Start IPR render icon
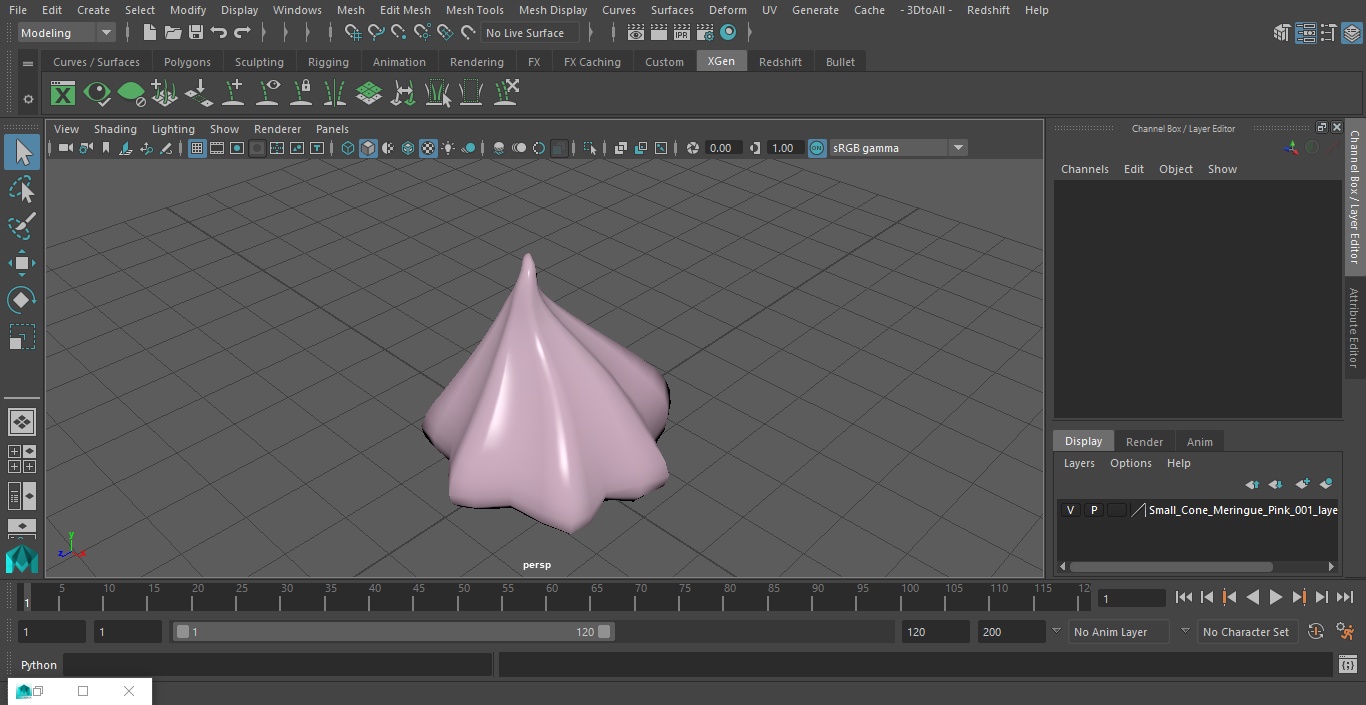This screenshot has width=1366, height=705. click(682, 33)
